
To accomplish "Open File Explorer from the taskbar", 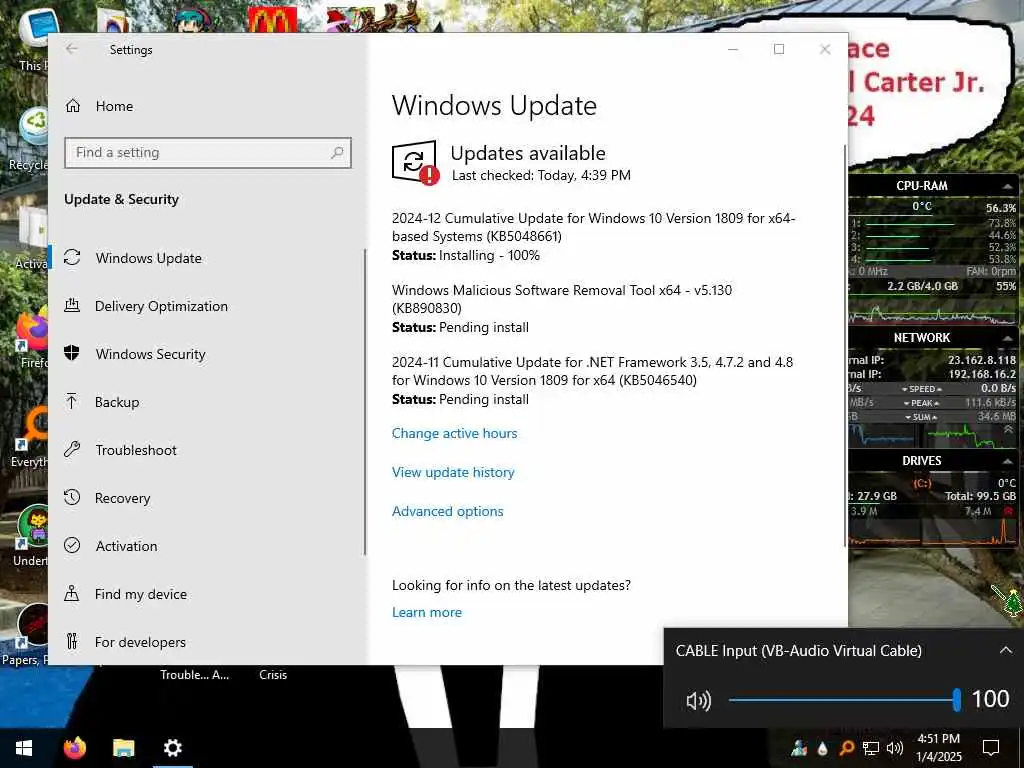I will pyautogui.click(x=123, y=748).
